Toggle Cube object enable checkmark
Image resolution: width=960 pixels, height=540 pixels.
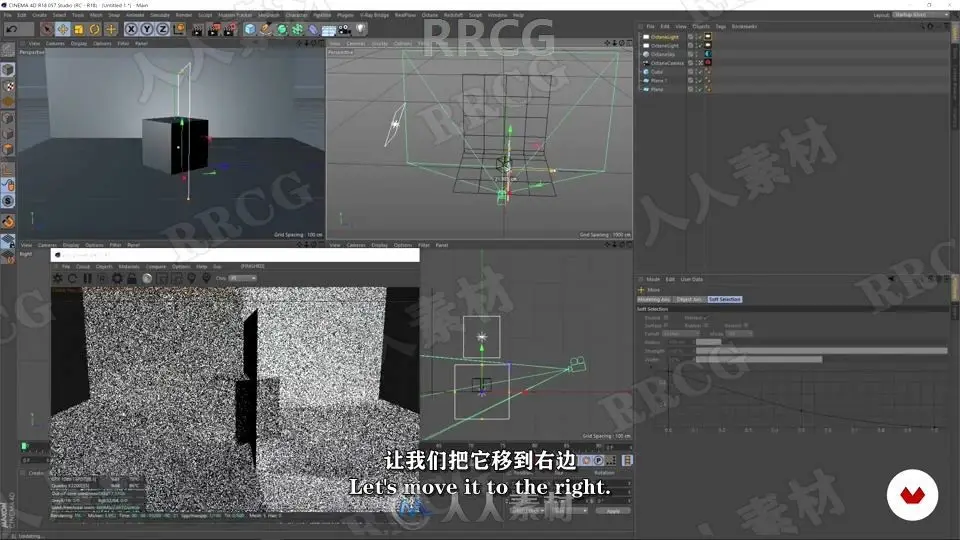coord(699,72)
